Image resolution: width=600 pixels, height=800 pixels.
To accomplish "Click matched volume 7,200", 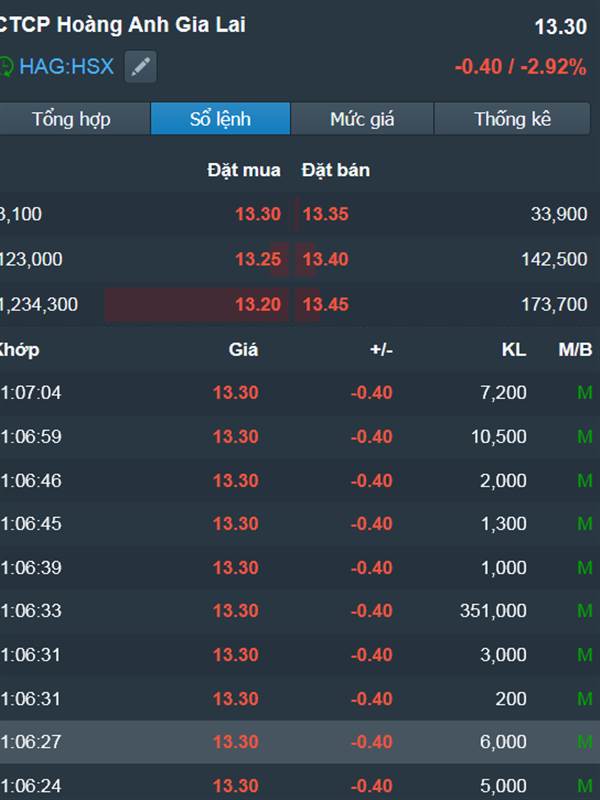I will (x=503, y=393).
